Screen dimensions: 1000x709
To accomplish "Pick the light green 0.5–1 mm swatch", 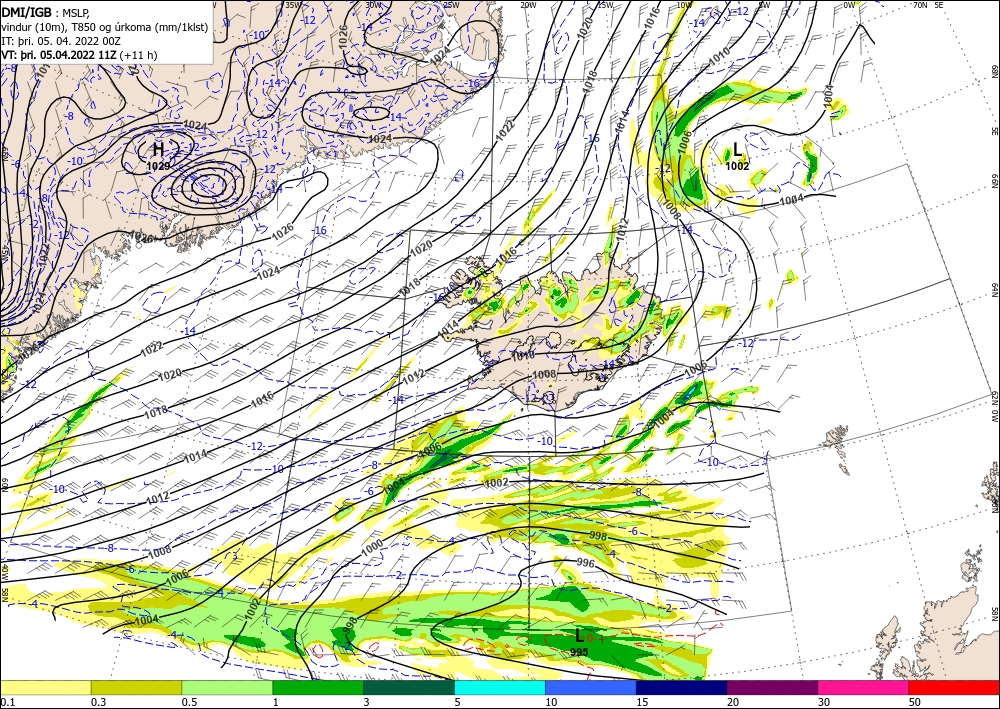I will coord(227,687).
